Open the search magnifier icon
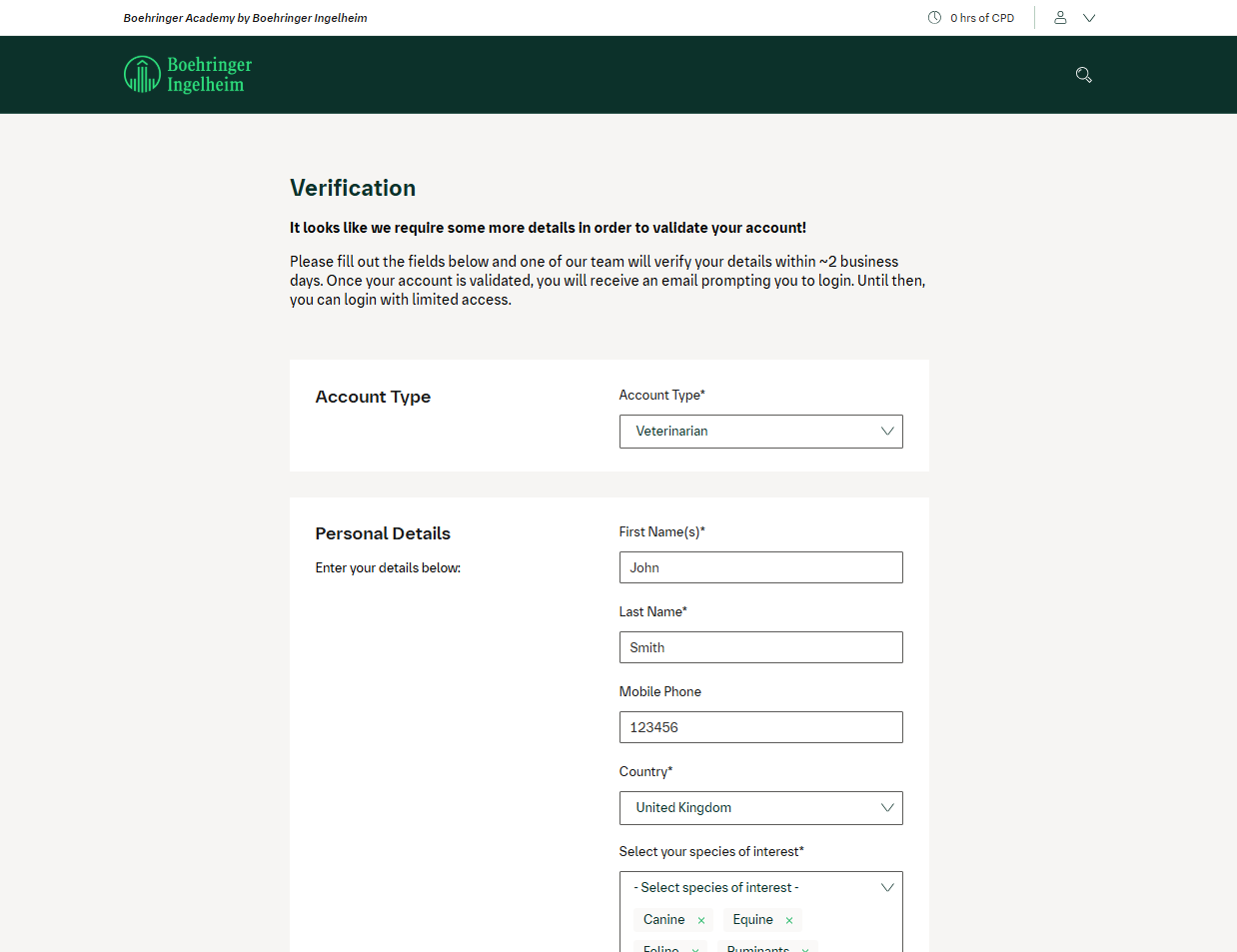The height and width of the screenshot is (952, 1237). click(x=1083, y=75)
